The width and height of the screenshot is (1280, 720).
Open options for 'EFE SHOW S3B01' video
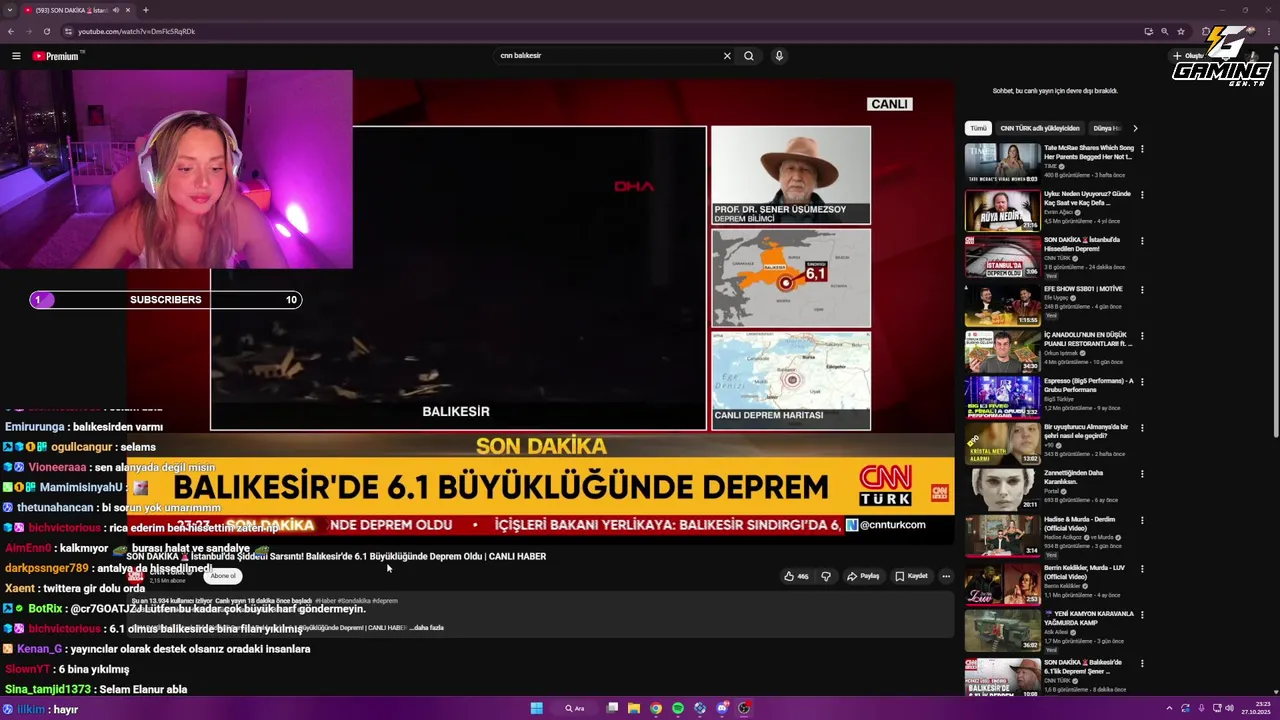pyautogui.click(x=1142, y=290)
